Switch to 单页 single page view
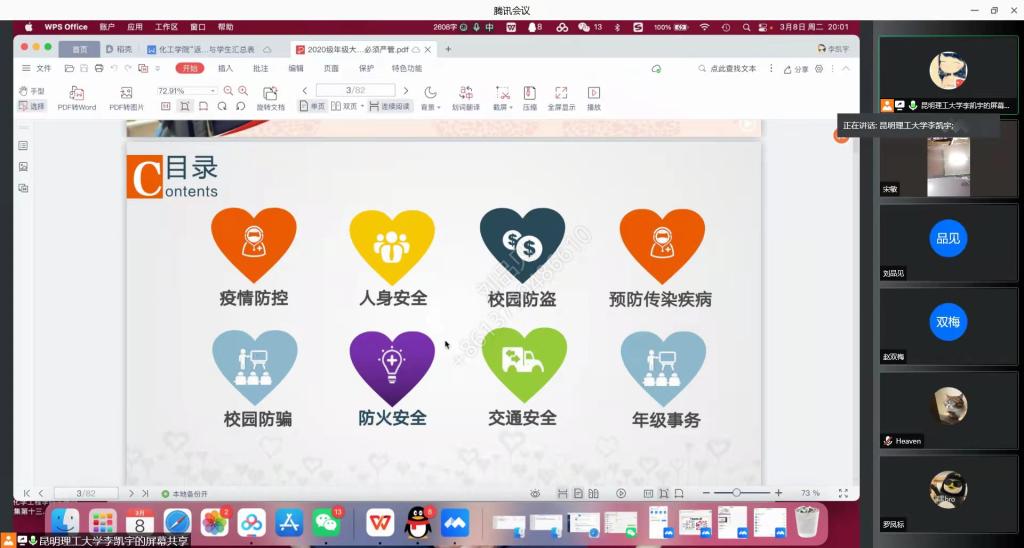Screen dimensions: 1024x548 coord(313,106)
